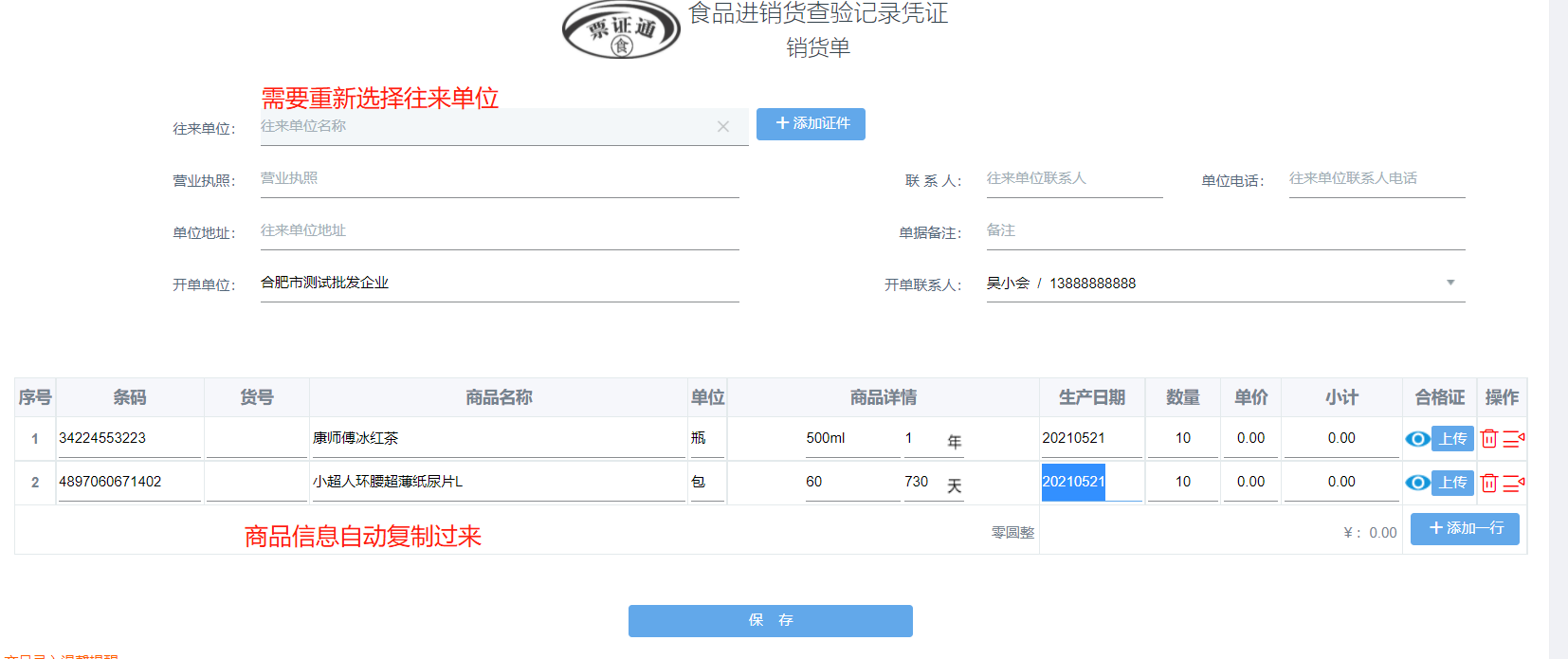Clear the 往来单位名称 field with the X
1568x659 pixels.
(723, 126)
